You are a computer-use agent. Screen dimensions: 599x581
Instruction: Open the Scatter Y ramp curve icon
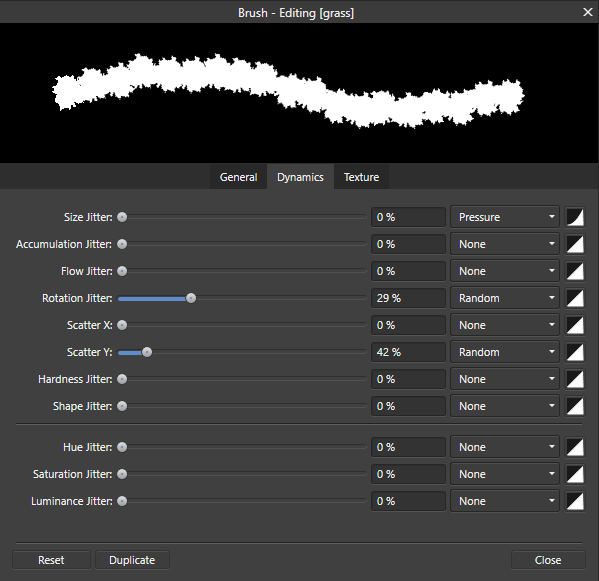point(575,353)
